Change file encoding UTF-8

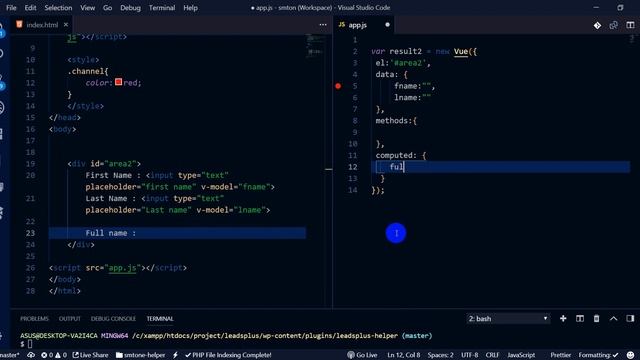(x=469, y=355)
